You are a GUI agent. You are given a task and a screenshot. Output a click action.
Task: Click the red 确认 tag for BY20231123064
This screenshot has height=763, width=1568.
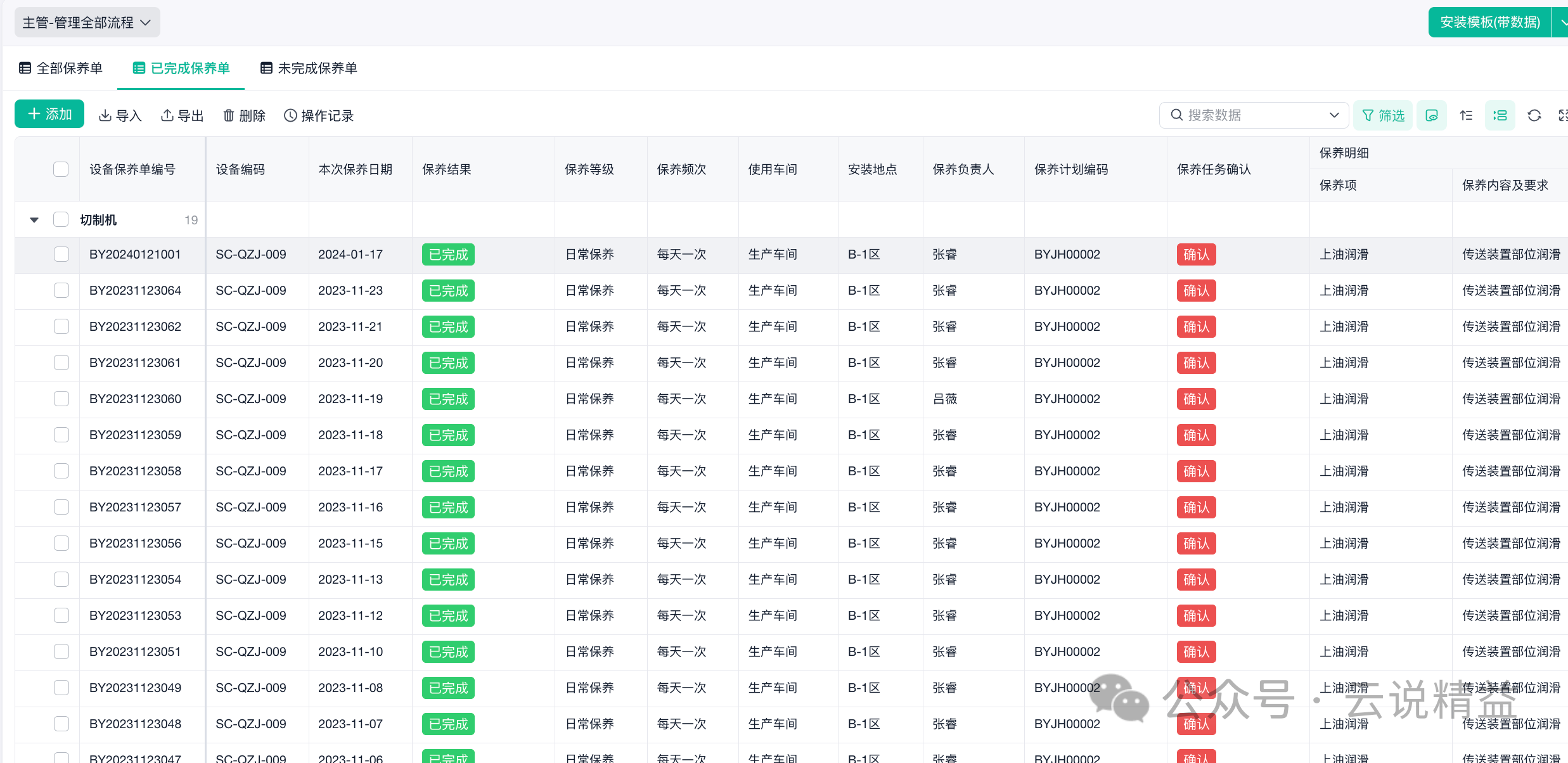pyautogui.click(x=1196, y=291)
